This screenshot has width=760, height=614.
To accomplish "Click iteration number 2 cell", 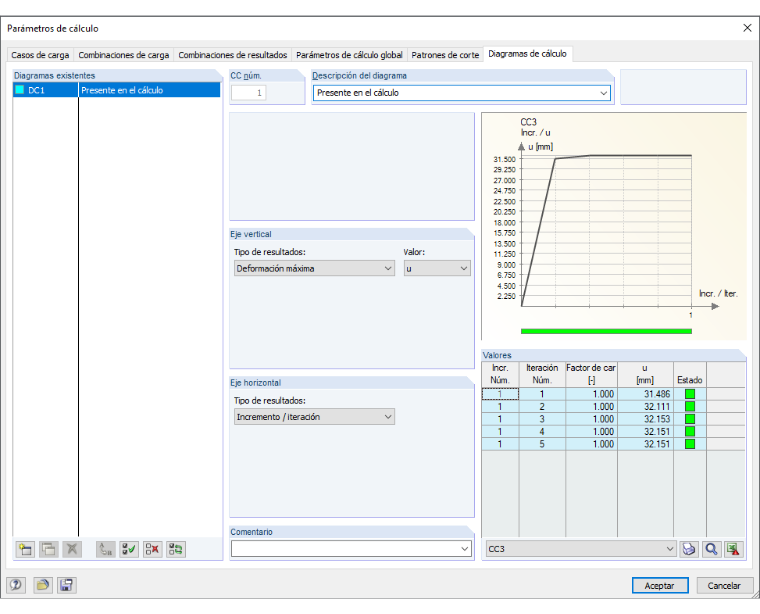I will (x=542, y=407).
